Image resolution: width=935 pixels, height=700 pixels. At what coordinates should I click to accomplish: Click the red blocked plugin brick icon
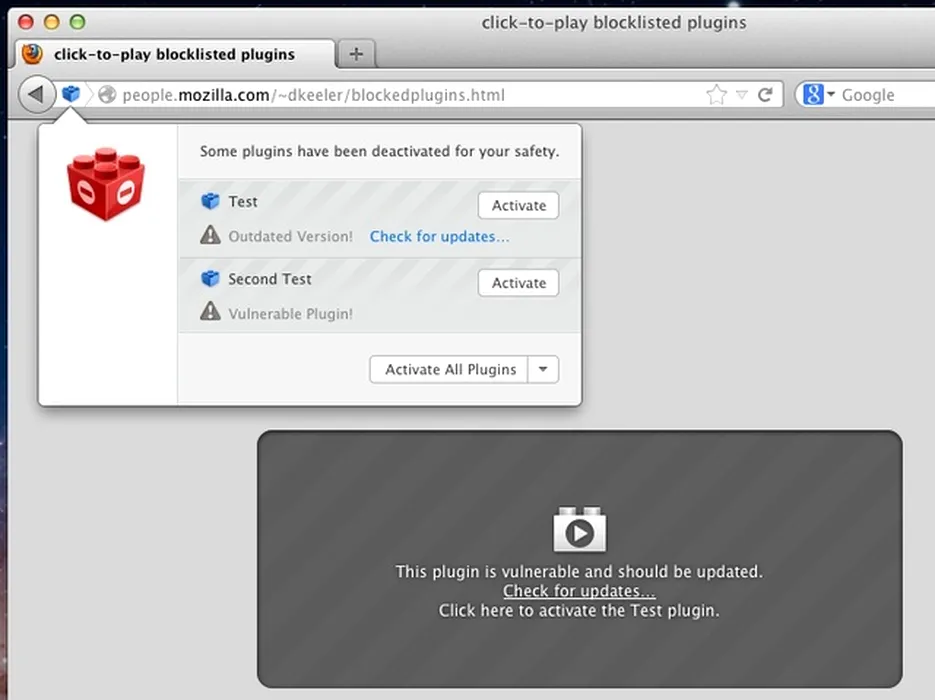106,185
